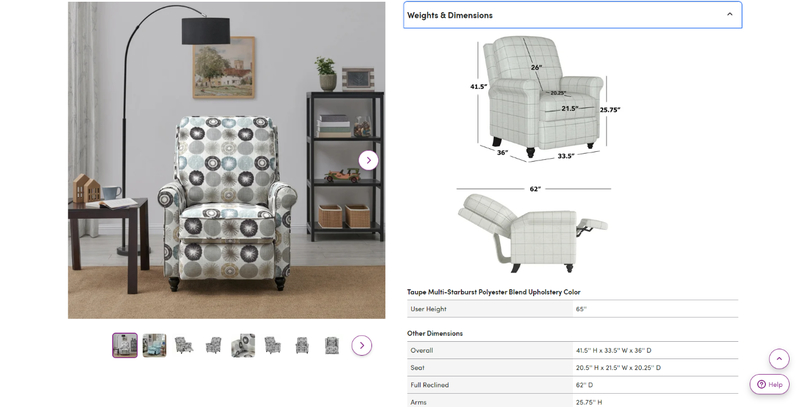800x407 pixels.
Task: Select the blue recliner room thumbnail
Action: click(154, 345)
